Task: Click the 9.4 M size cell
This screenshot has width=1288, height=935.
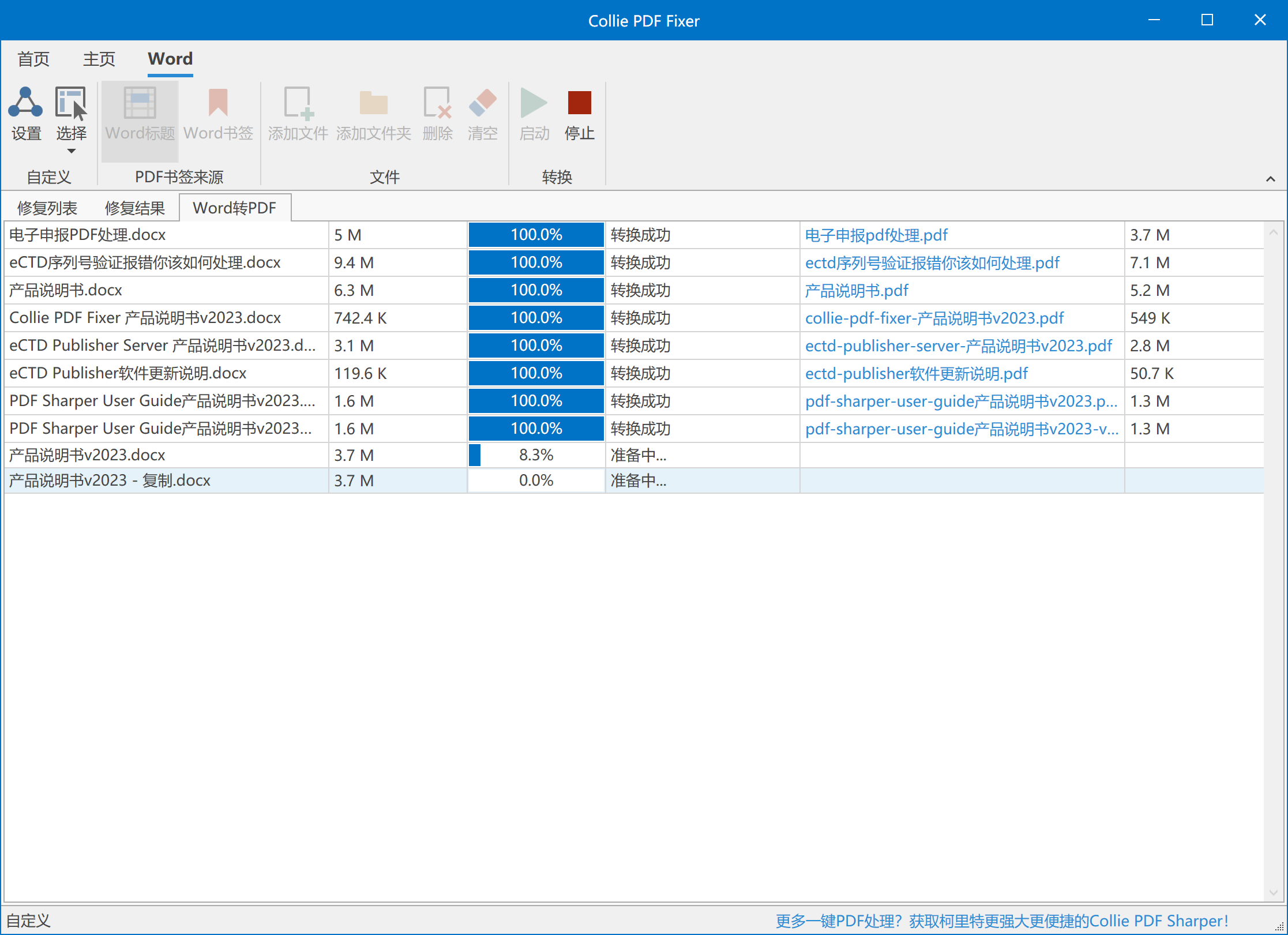Action: [397, 262]
